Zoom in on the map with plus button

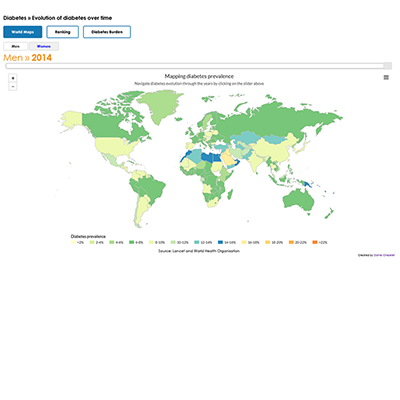(13, 78)
